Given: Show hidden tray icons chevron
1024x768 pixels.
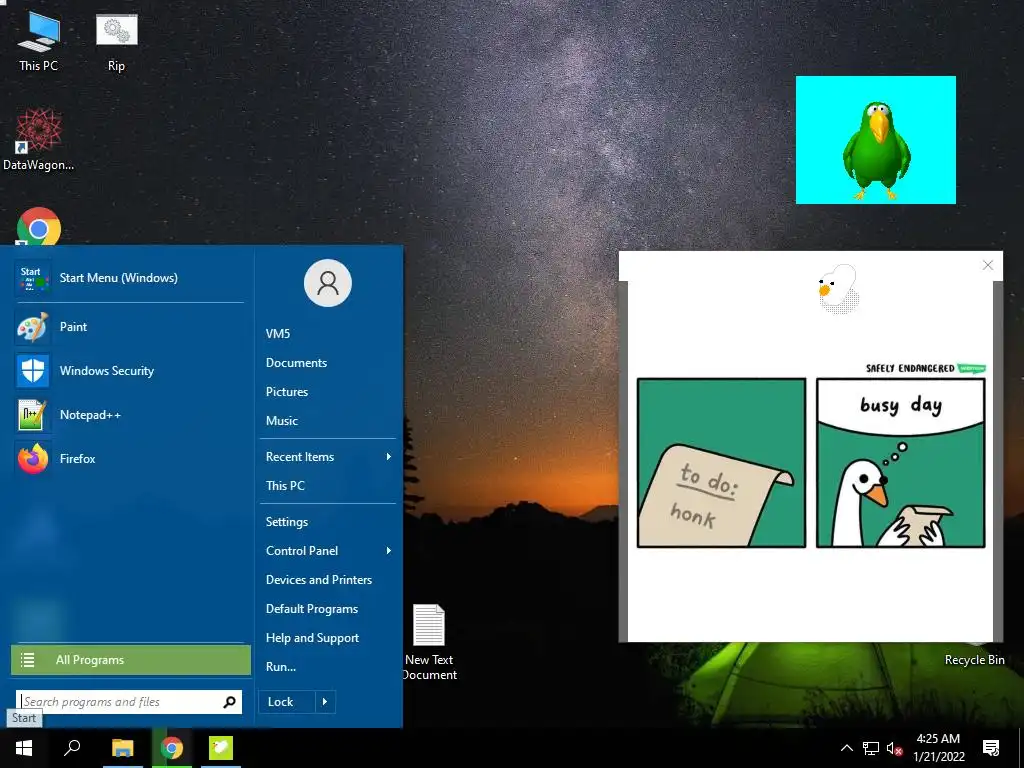Looking at the screenshot, I should click(x=846, y=748).
